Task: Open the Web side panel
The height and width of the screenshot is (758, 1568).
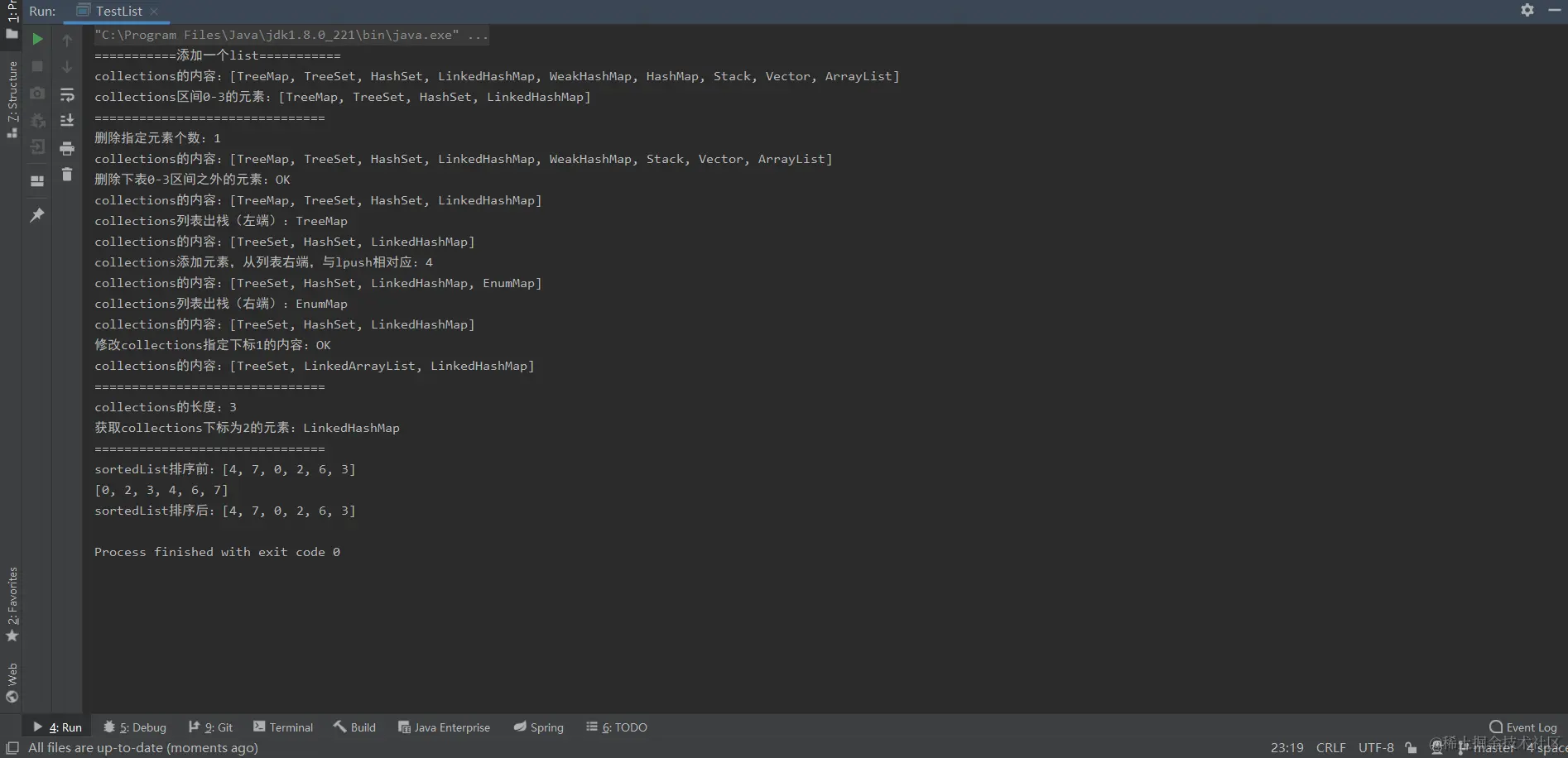Action: pyautogui.click(x=12, y=683)
